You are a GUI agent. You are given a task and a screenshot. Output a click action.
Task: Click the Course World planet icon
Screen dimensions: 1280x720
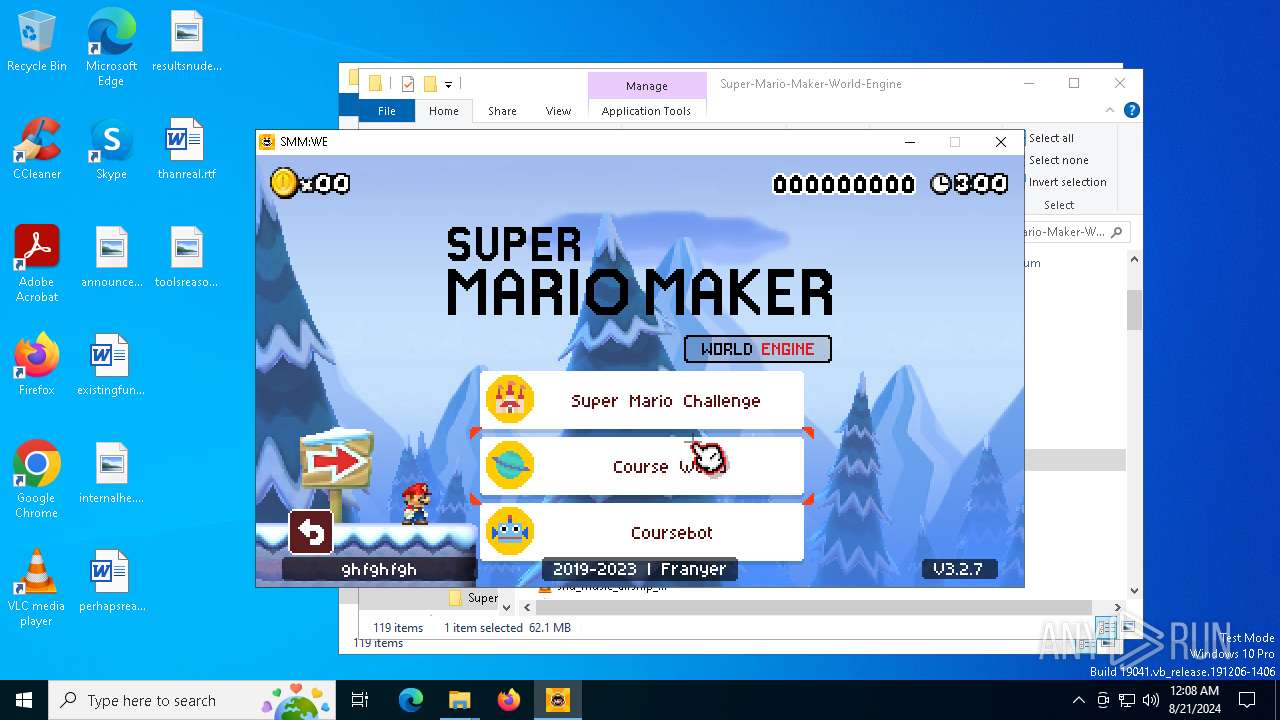tap(510, 466)
